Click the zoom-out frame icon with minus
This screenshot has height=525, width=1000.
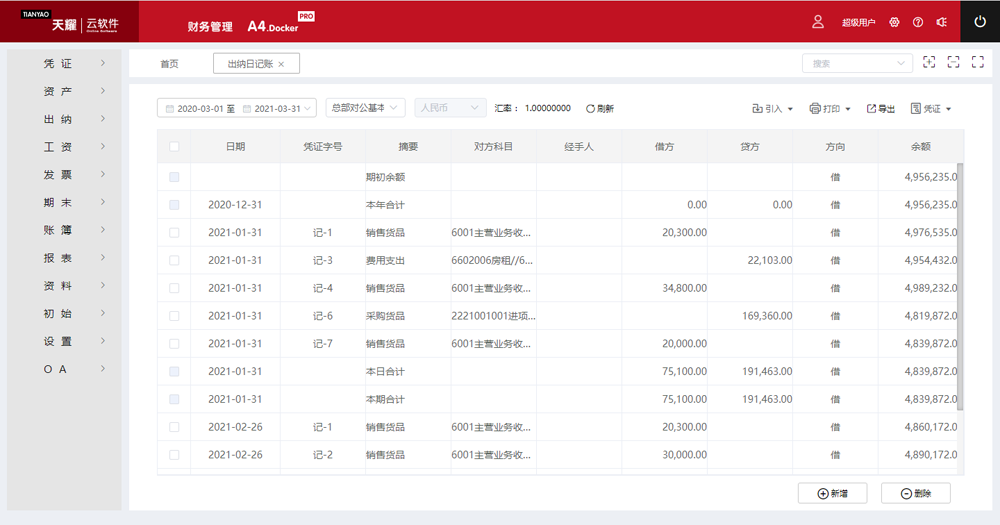953,63
